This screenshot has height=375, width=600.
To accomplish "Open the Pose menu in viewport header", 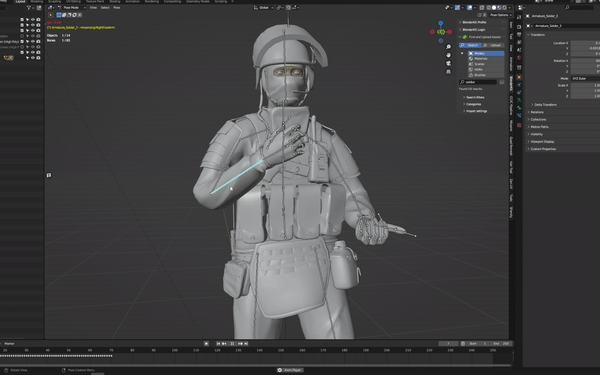I will point(117,7).
